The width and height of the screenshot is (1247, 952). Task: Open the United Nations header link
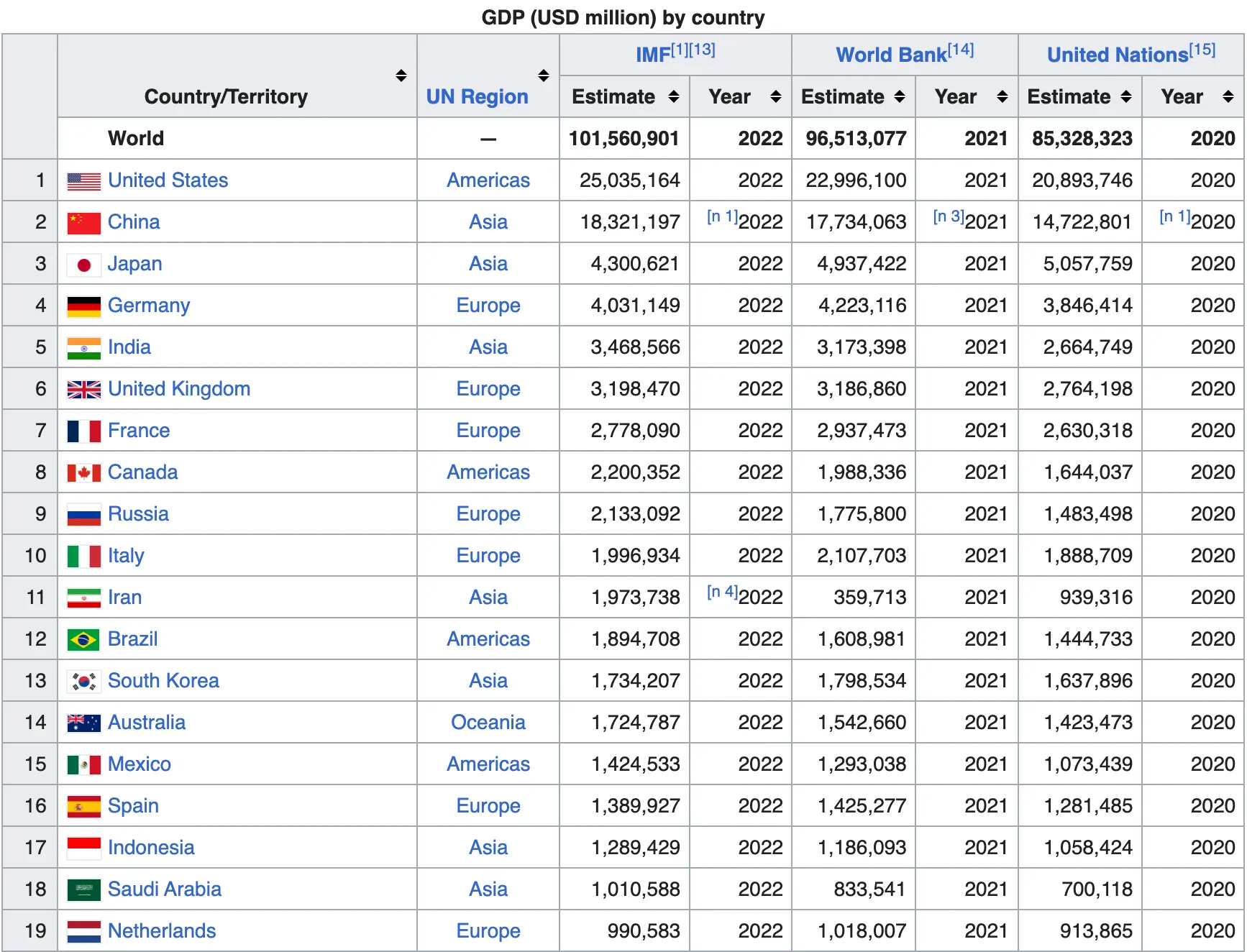pos(1118,55)
